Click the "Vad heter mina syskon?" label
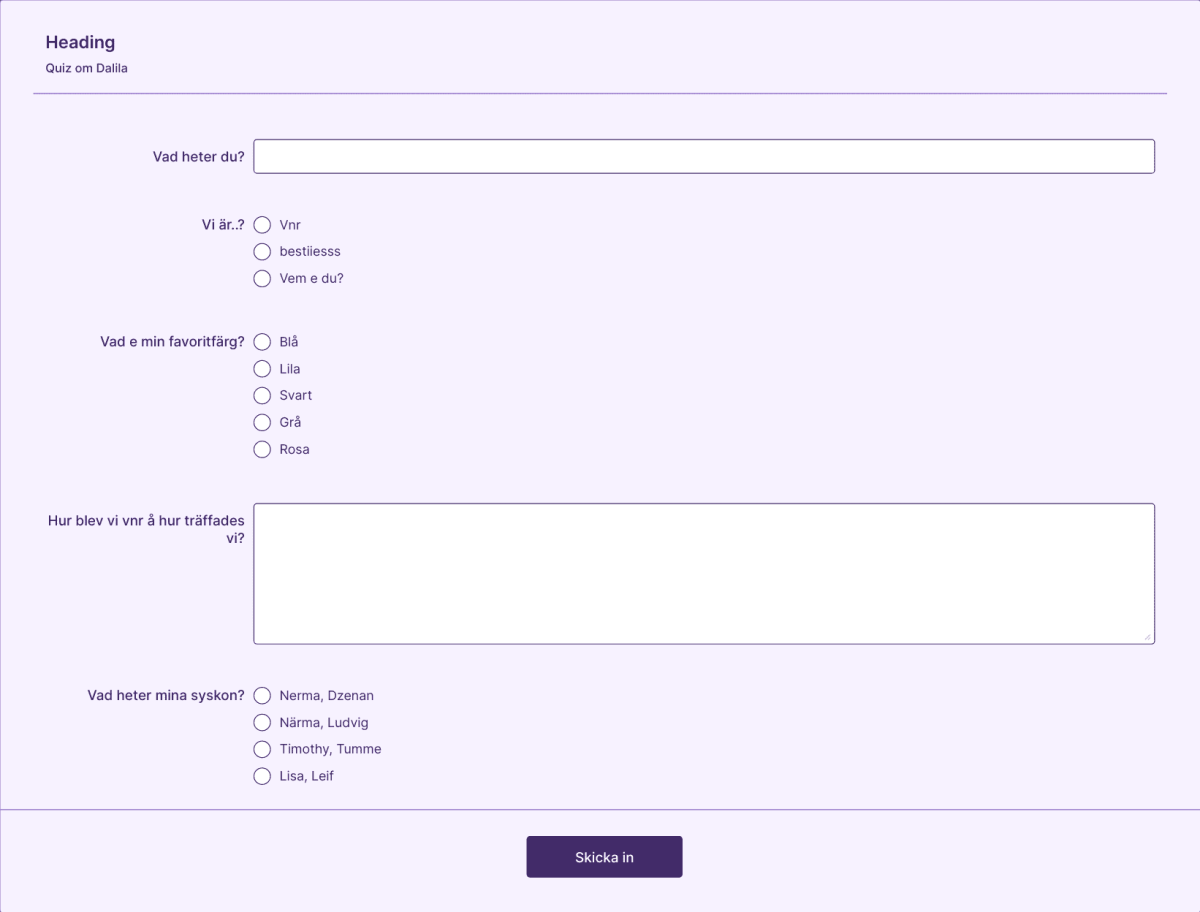The image size is (1200, 912). click(x=164, y=694)
